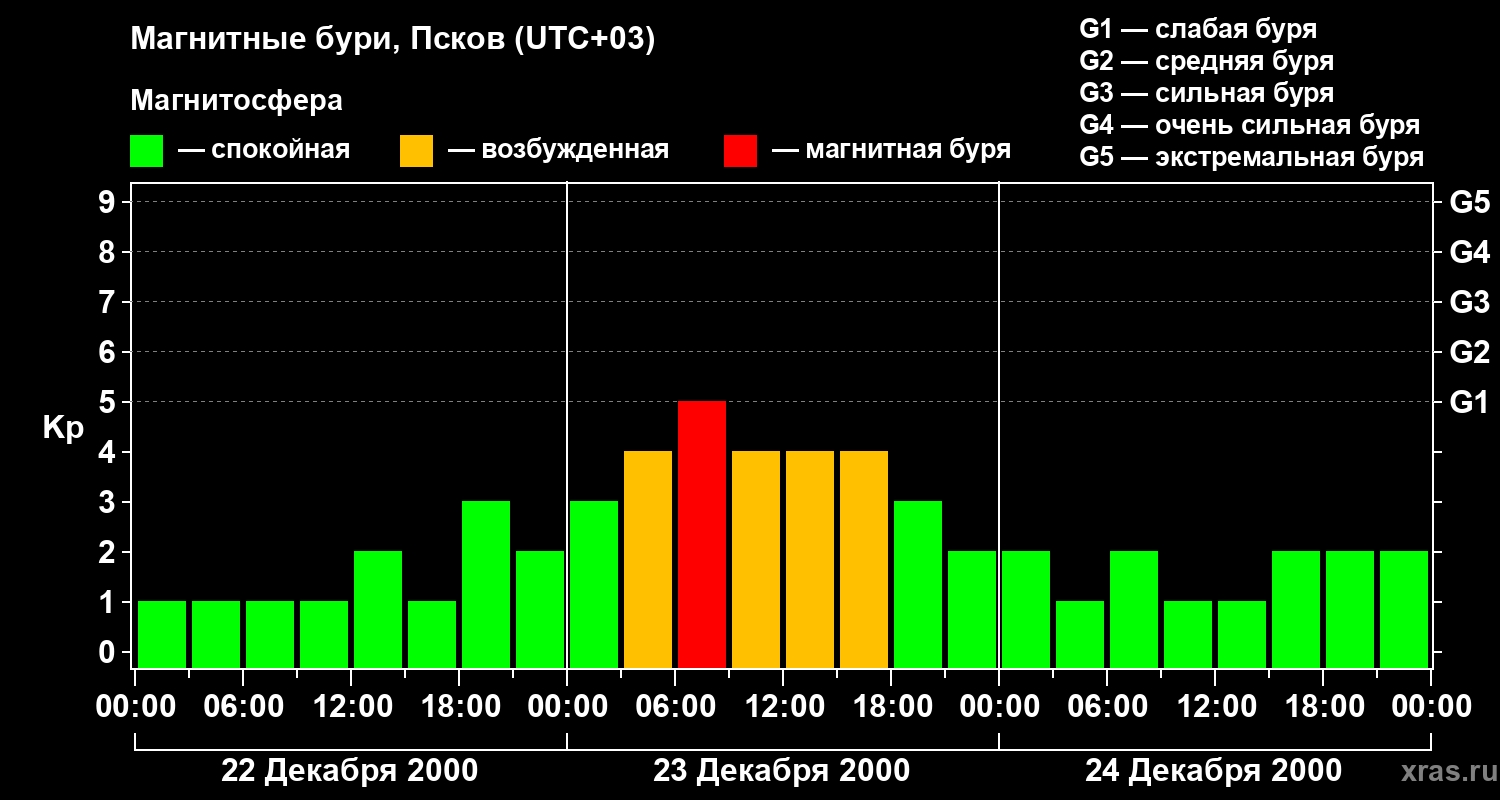
Task: Click the green "спокойная" legend swatch
Action: point(146,151)
